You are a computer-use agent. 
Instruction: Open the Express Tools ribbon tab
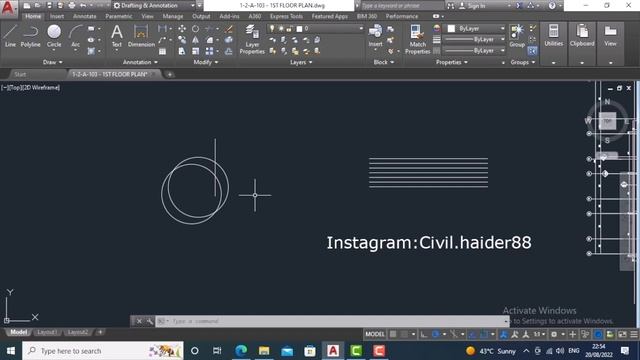(286, 16)
